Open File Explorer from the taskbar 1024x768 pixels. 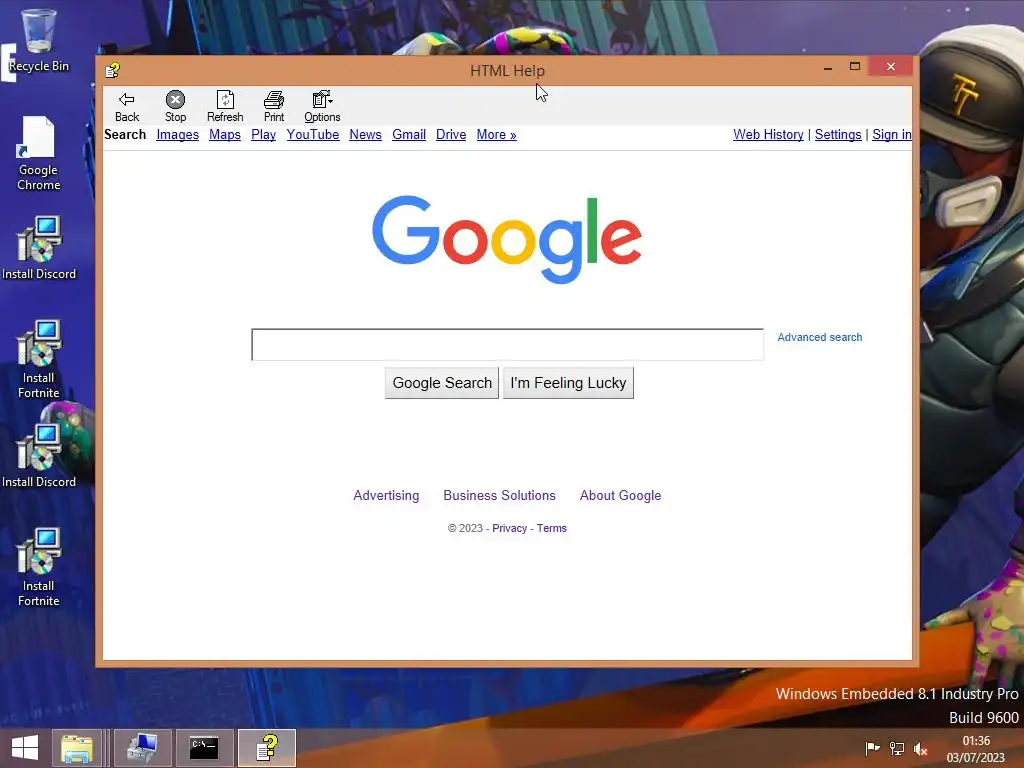coord(77,748)
